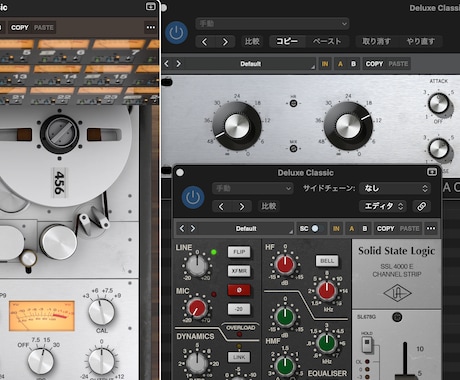The width and height of the screenshot is (460, 380).
Task: Go to previous setting in compressor Logic header
Action: 205,42
